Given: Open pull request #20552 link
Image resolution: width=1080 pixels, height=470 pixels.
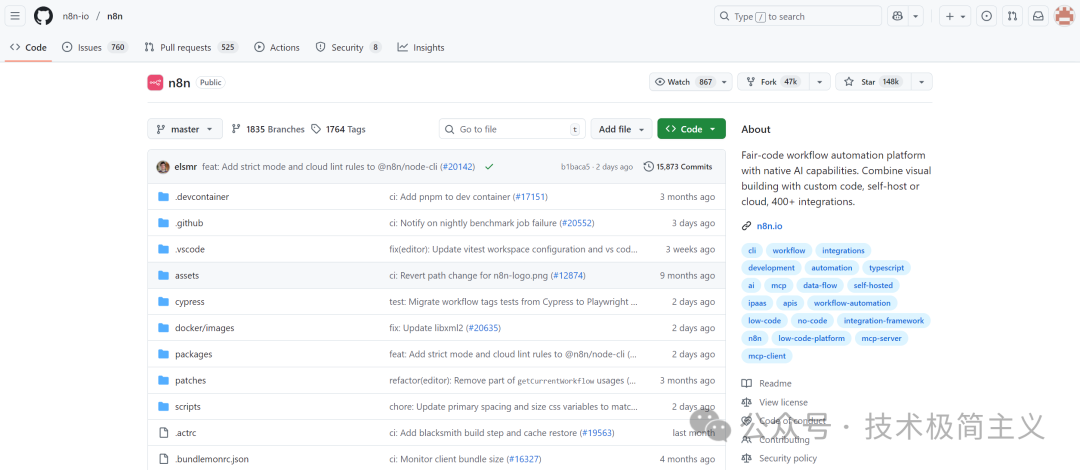Looking at the screenshot, I should 577,223.
